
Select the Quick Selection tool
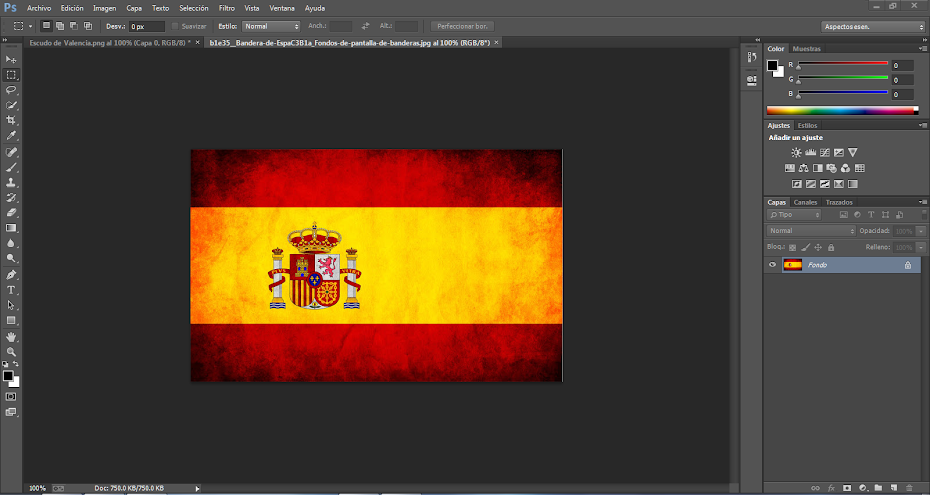[11, 105]
